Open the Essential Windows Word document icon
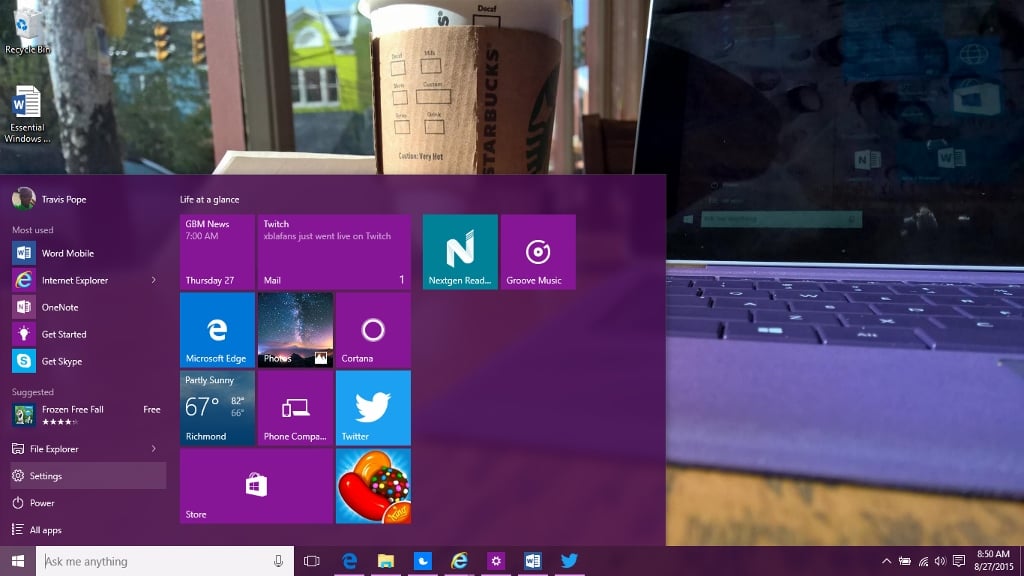 (x=27, y=114)
